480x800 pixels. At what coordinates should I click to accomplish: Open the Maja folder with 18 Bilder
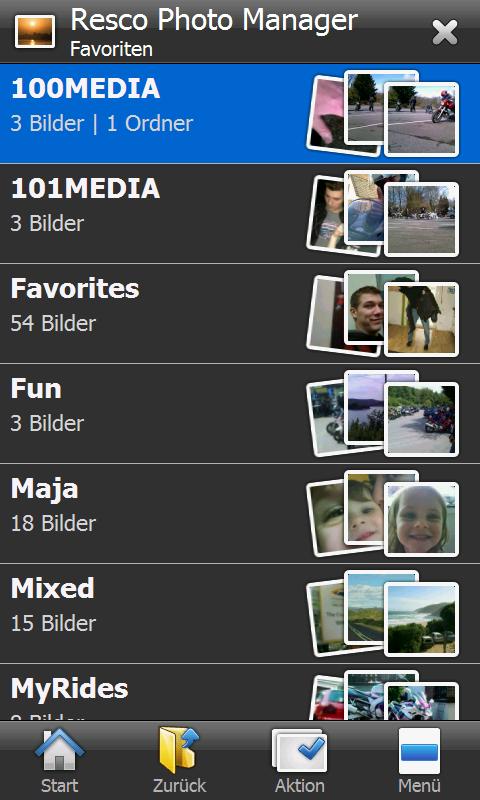click(x=240, y=513)
